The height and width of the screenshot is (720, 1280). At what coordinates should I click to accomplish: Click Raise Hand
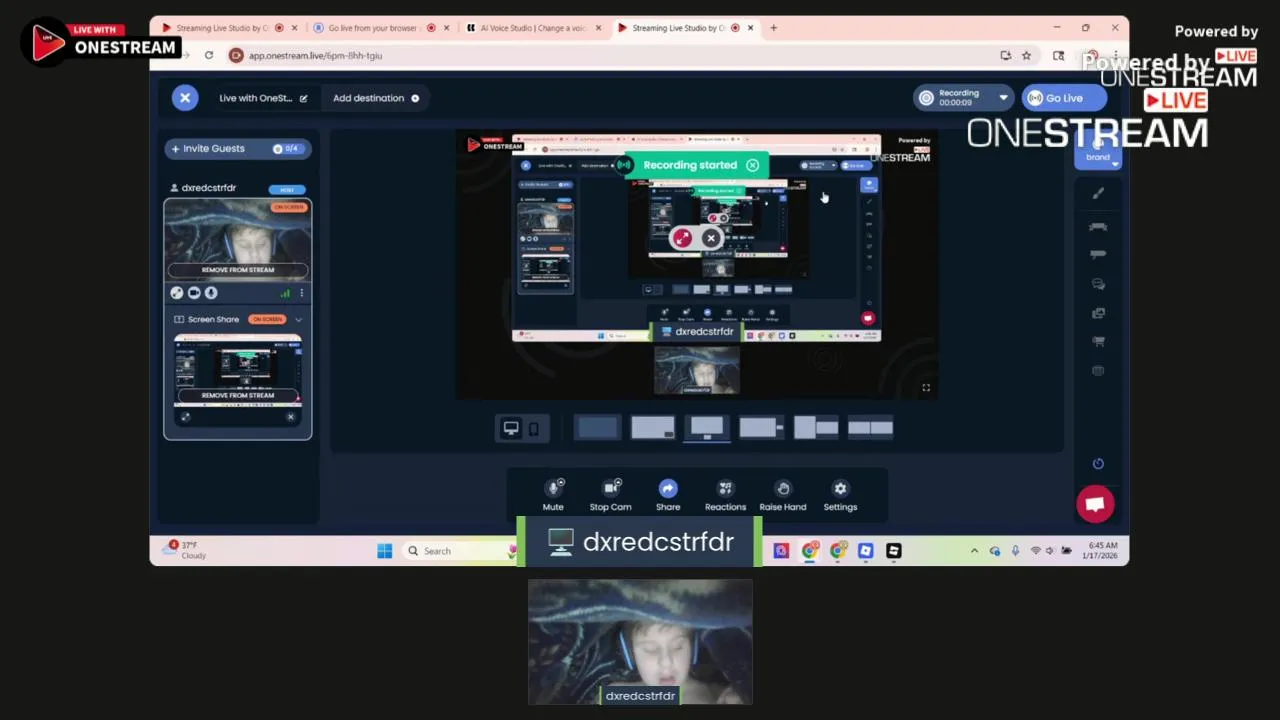coord(783,494)
